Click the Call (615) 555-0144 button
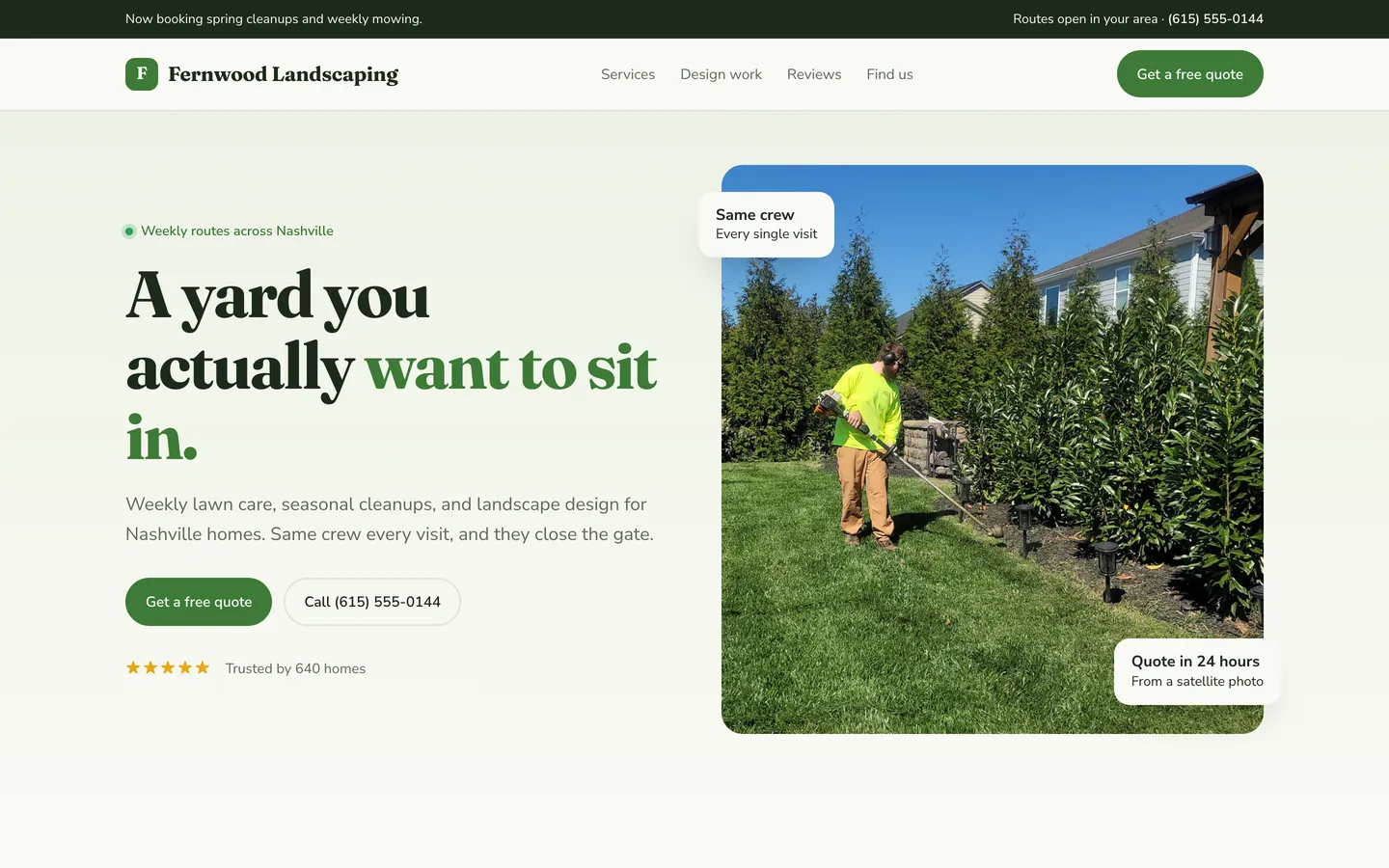The width and height of the screenshot is (1389, 868). pyautogui.click(x=372, y=602)
